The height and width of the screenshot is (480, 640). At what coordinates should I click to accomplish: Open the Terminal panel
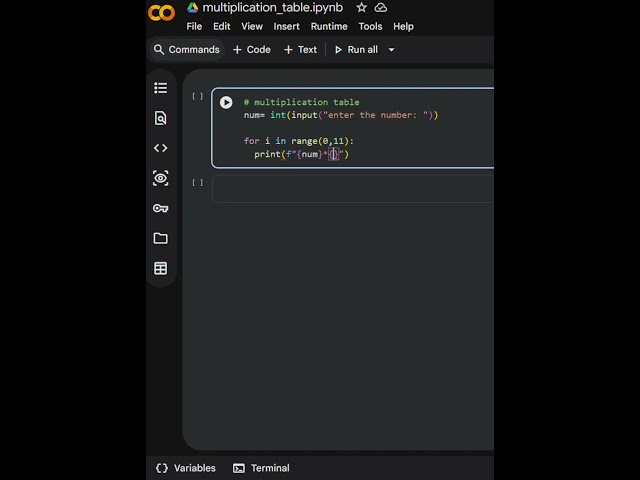pos(261,468)
